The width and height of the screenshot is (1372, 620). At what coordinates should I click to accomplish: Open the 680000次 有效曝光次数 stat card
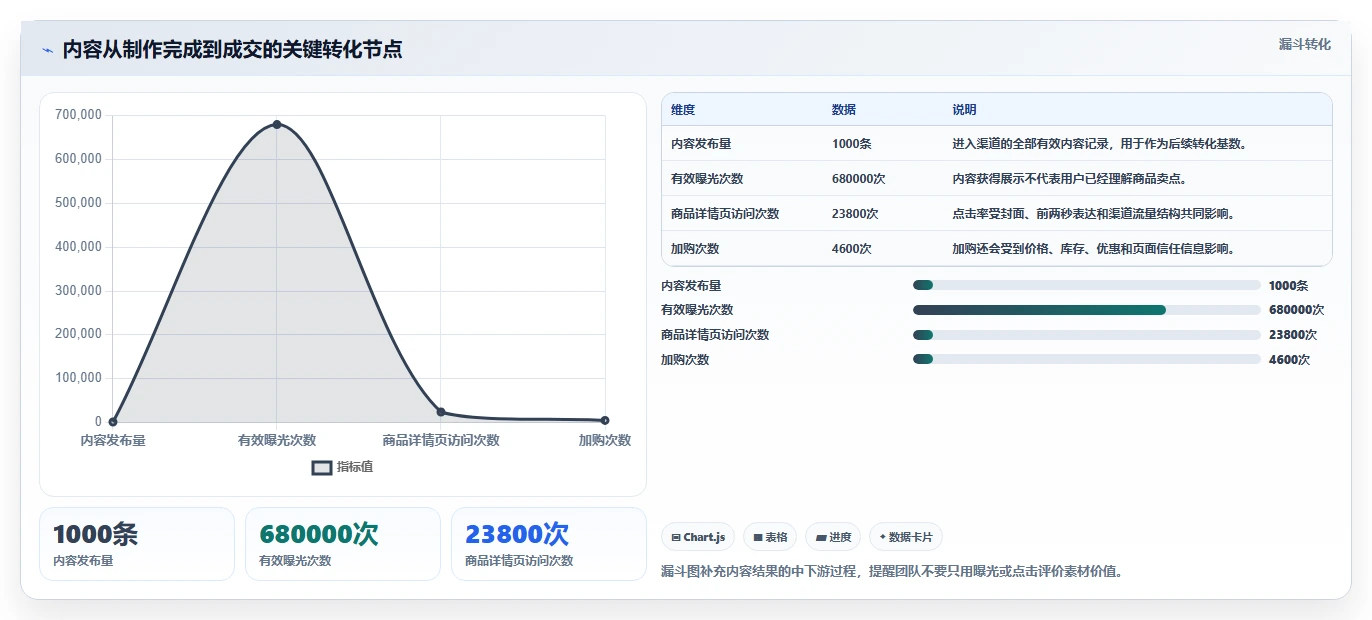pyautogui.click(x=343, y=544)
